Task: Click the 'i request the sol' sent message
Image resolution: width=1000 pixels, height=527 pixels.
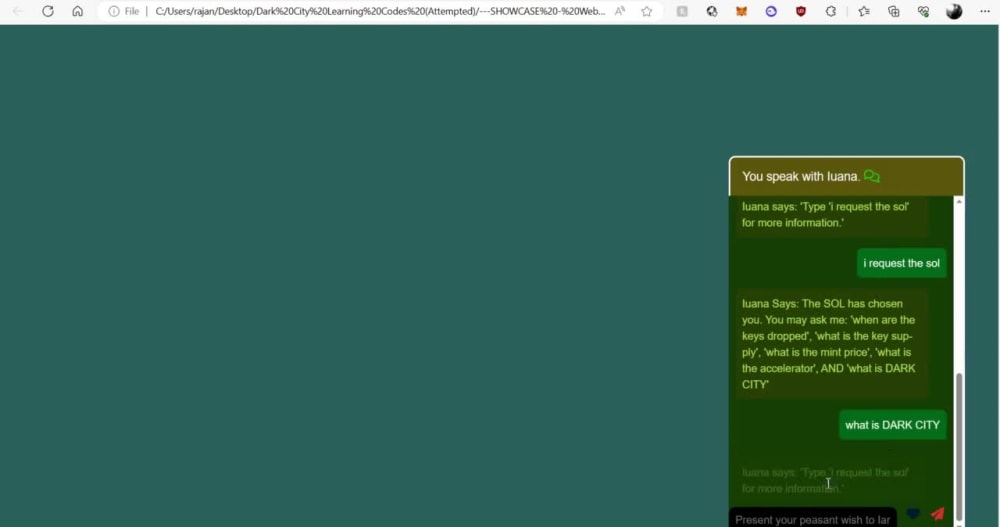Action: coord(901,264)
